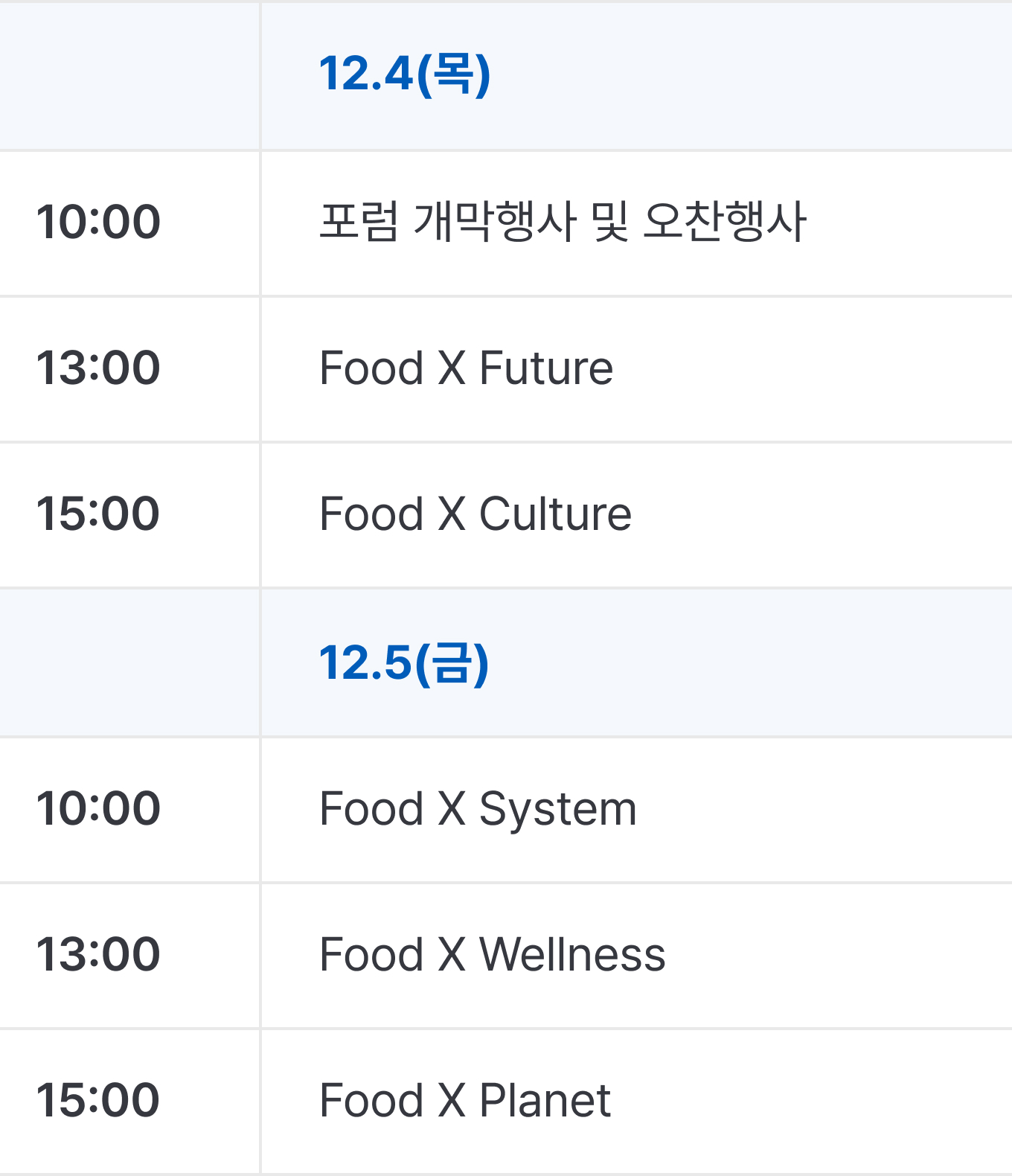
Task: Click the empty cell left of 12.4(목)
Action: [129, 76]
